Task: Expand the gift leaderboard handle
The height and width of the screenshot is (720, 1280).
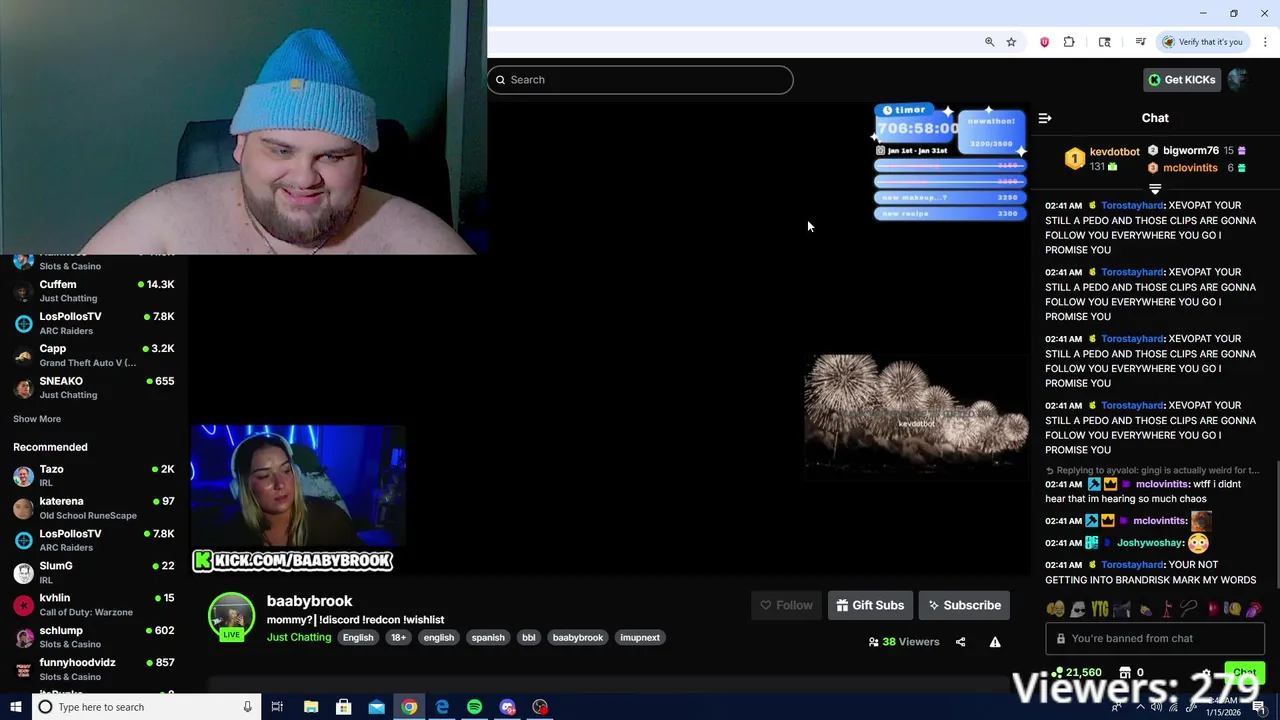Action: point(1155,189)
